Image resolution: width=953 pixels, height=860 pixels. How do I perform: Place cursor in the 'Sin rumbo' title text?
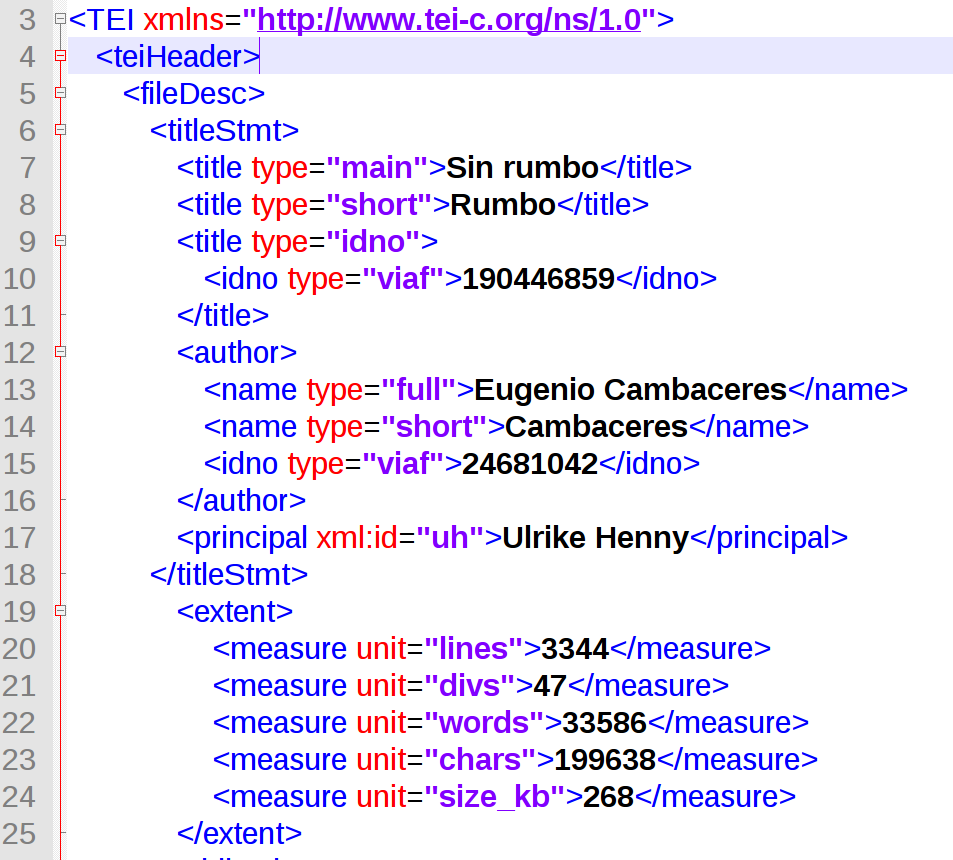[522, 167]
